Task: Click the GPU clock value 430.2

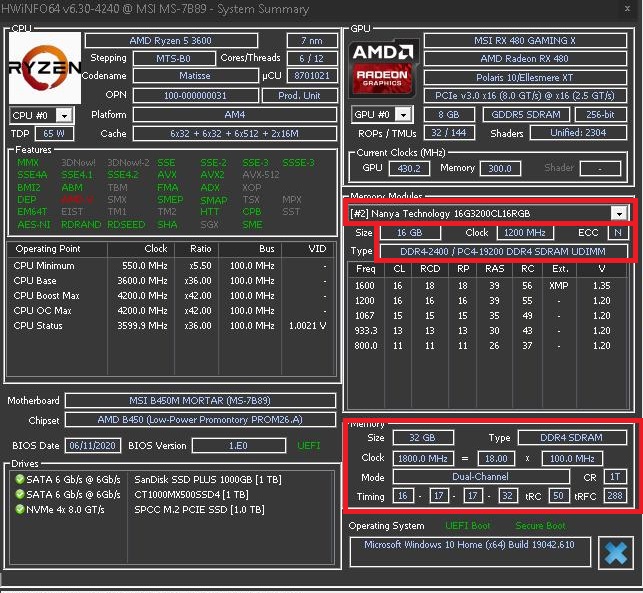Action: click(x=409, y=168)
